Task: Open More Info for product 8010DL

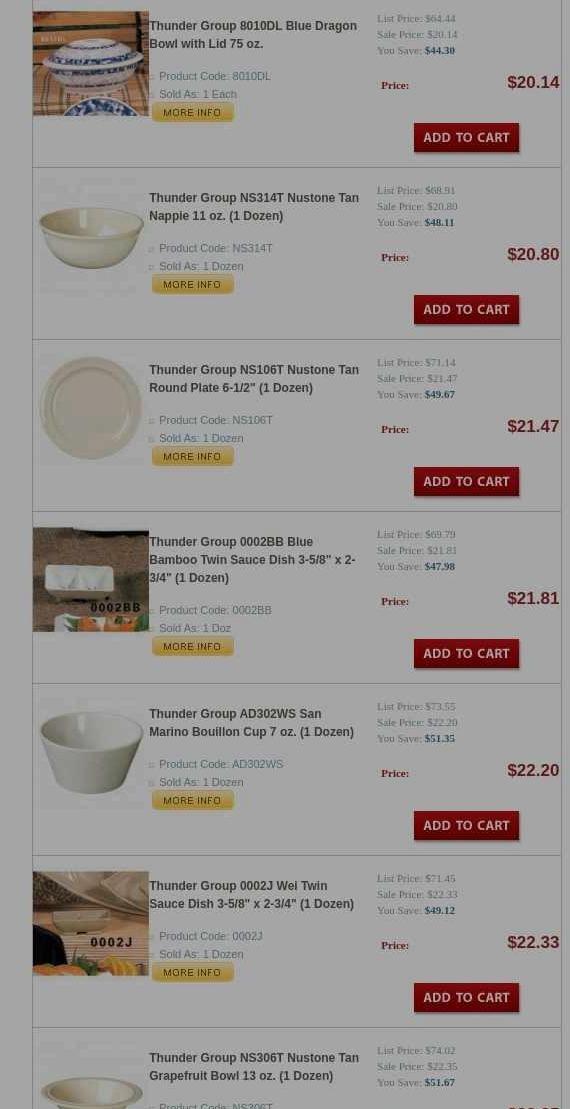Action: click(192, 112)
